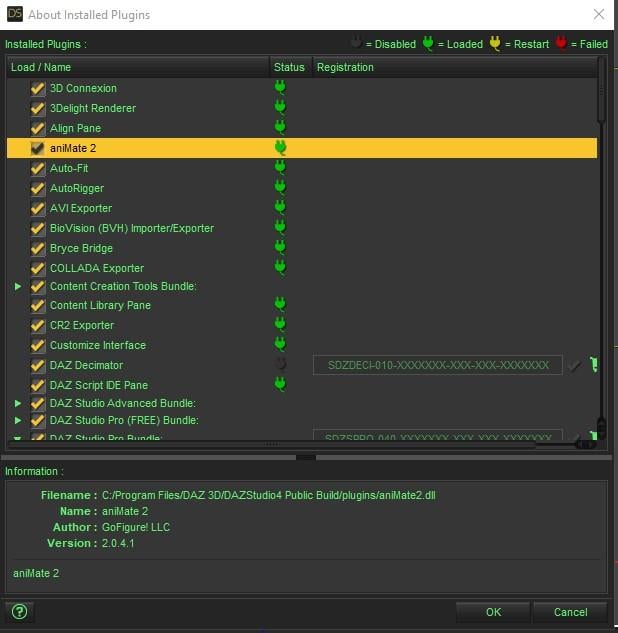Click the Bryce Bridge status plug icon
Image resolution: width=618 pixels, height=633 pixels.
coord(280,247)
